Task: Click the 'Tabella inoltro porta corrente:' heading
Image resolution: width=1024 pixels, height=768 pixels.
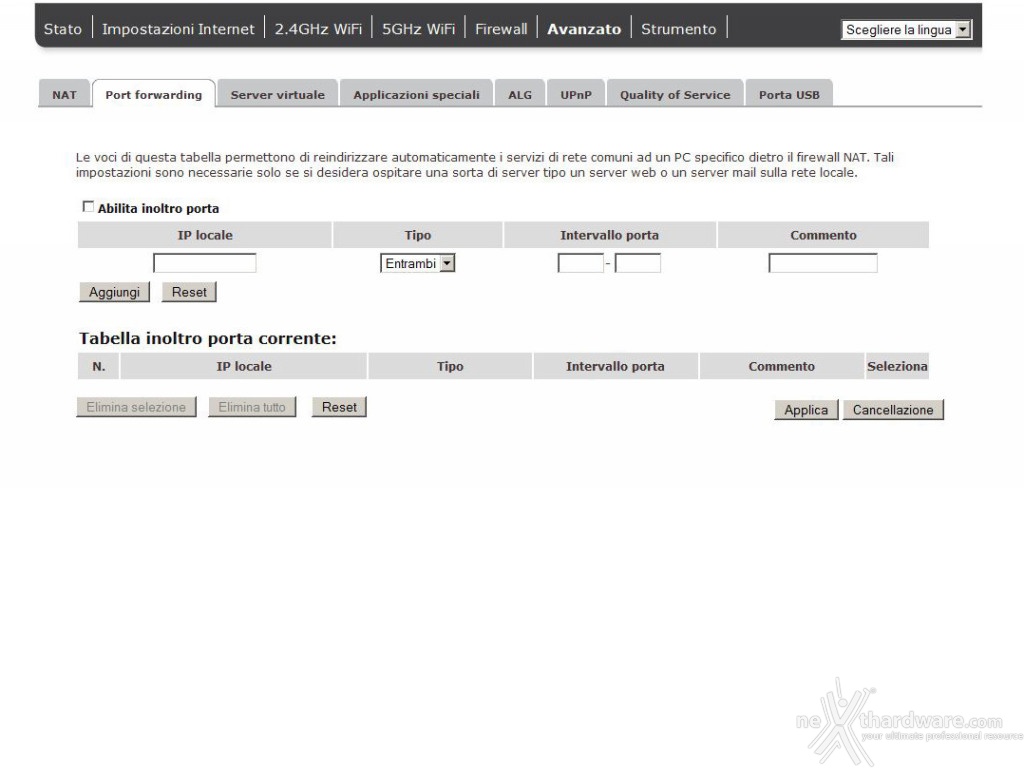Action: click(x=208, y=338)
